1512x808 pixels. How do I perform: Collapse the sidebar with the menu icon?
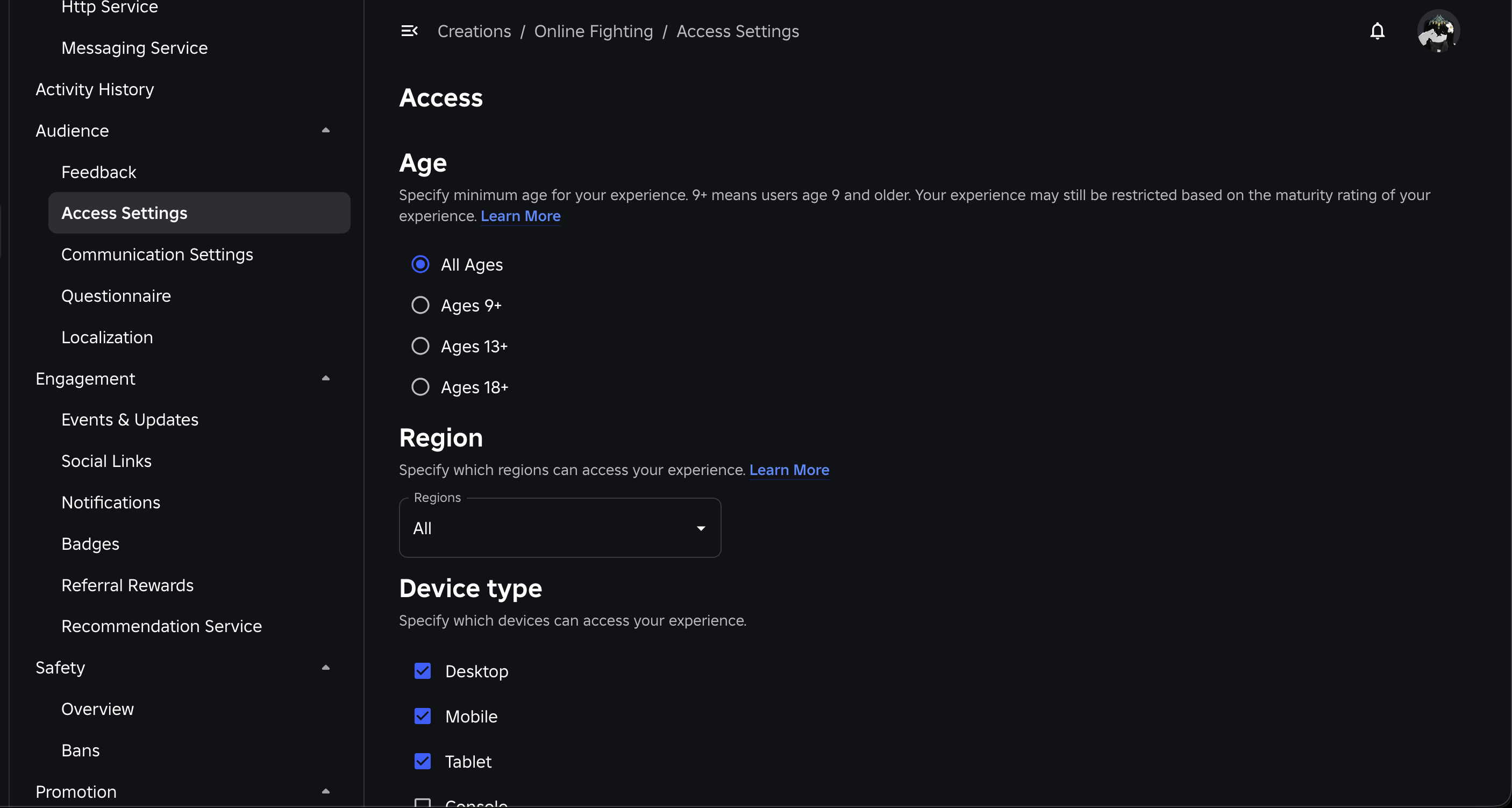(x=409, y=31)
